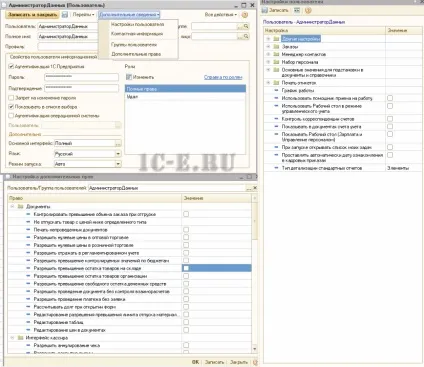Select the row Рассчитывать долг при открытии форм
424x367 pixels.
coord(130,307)
